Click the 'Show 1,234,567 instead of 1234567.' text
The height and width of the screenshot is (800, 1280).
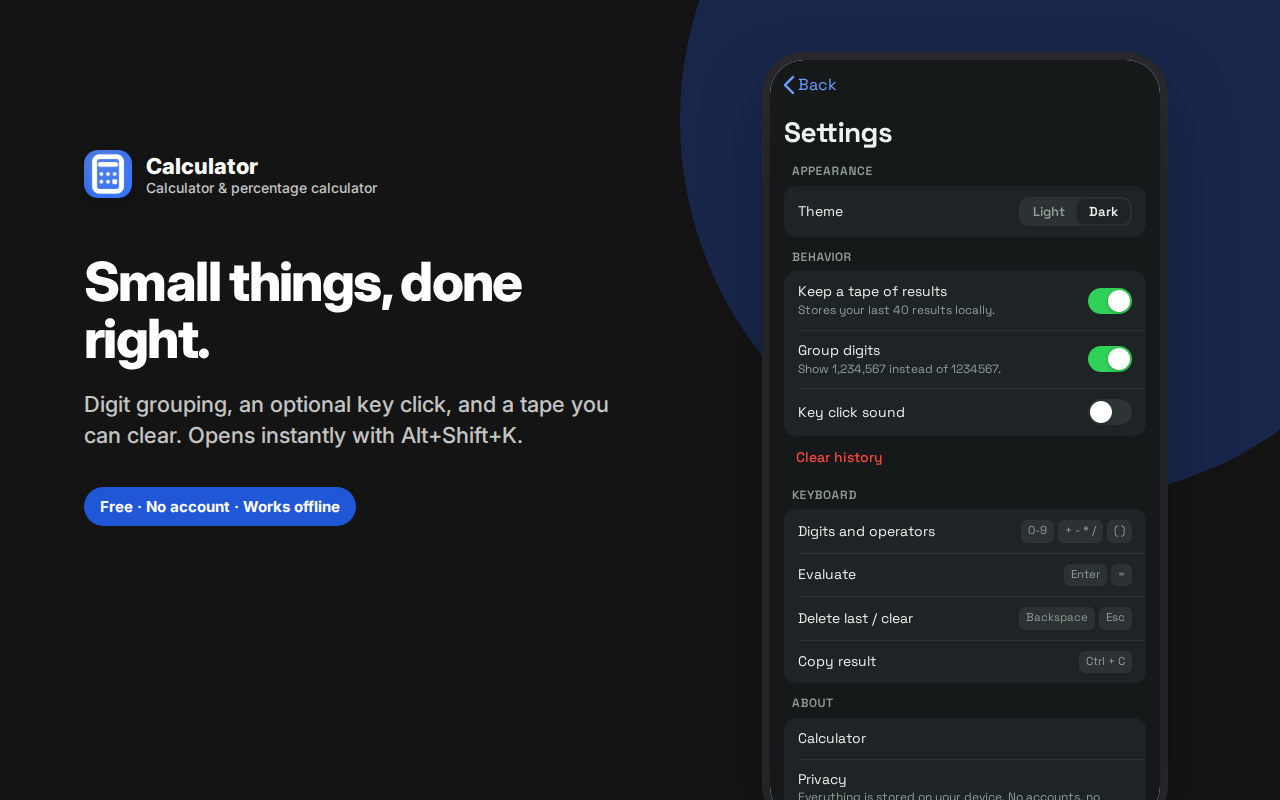tap(899, 369)
